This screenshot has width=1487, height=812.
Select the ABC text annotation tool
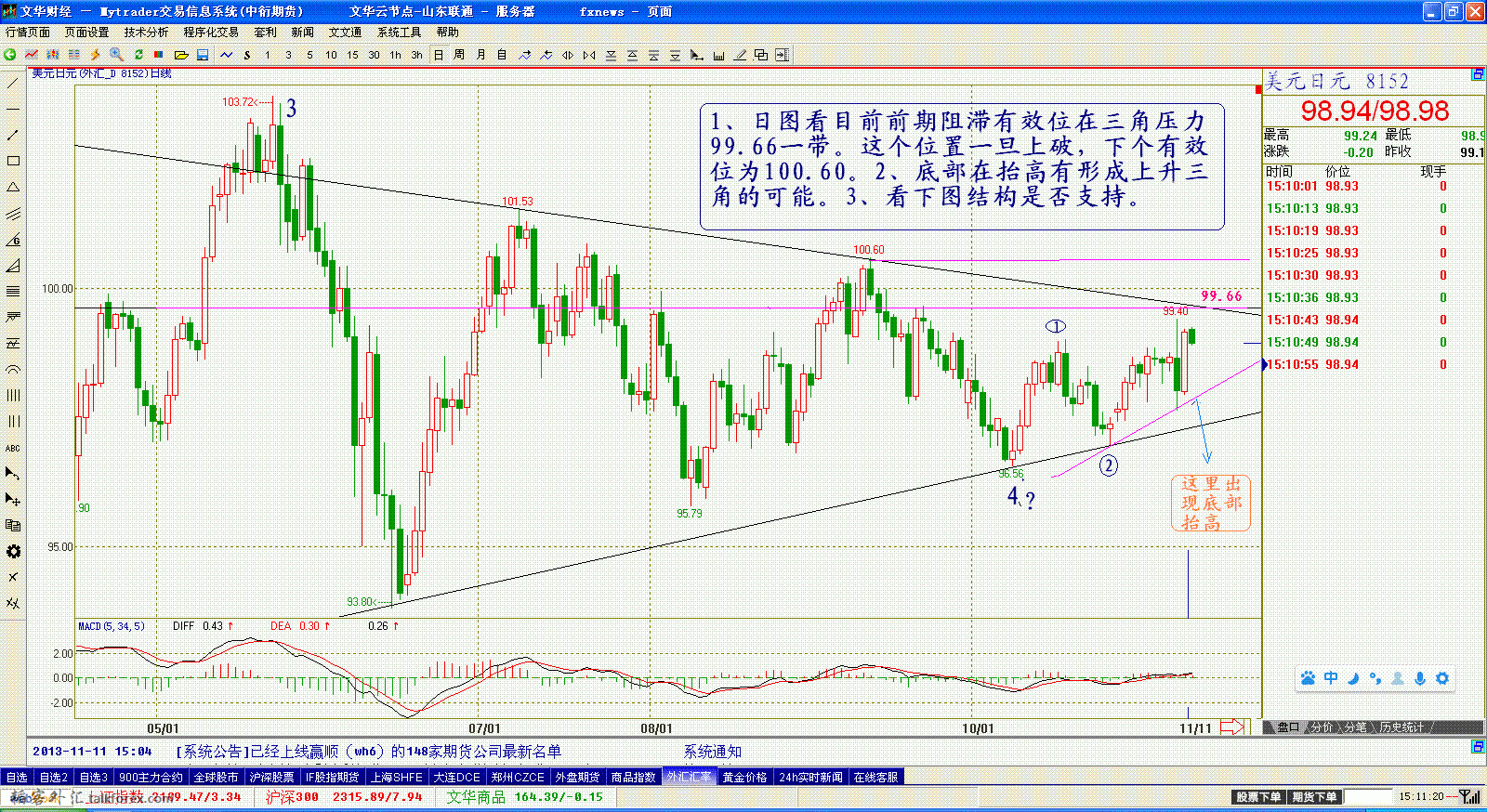pyautogui.click(x=13, y=448)
